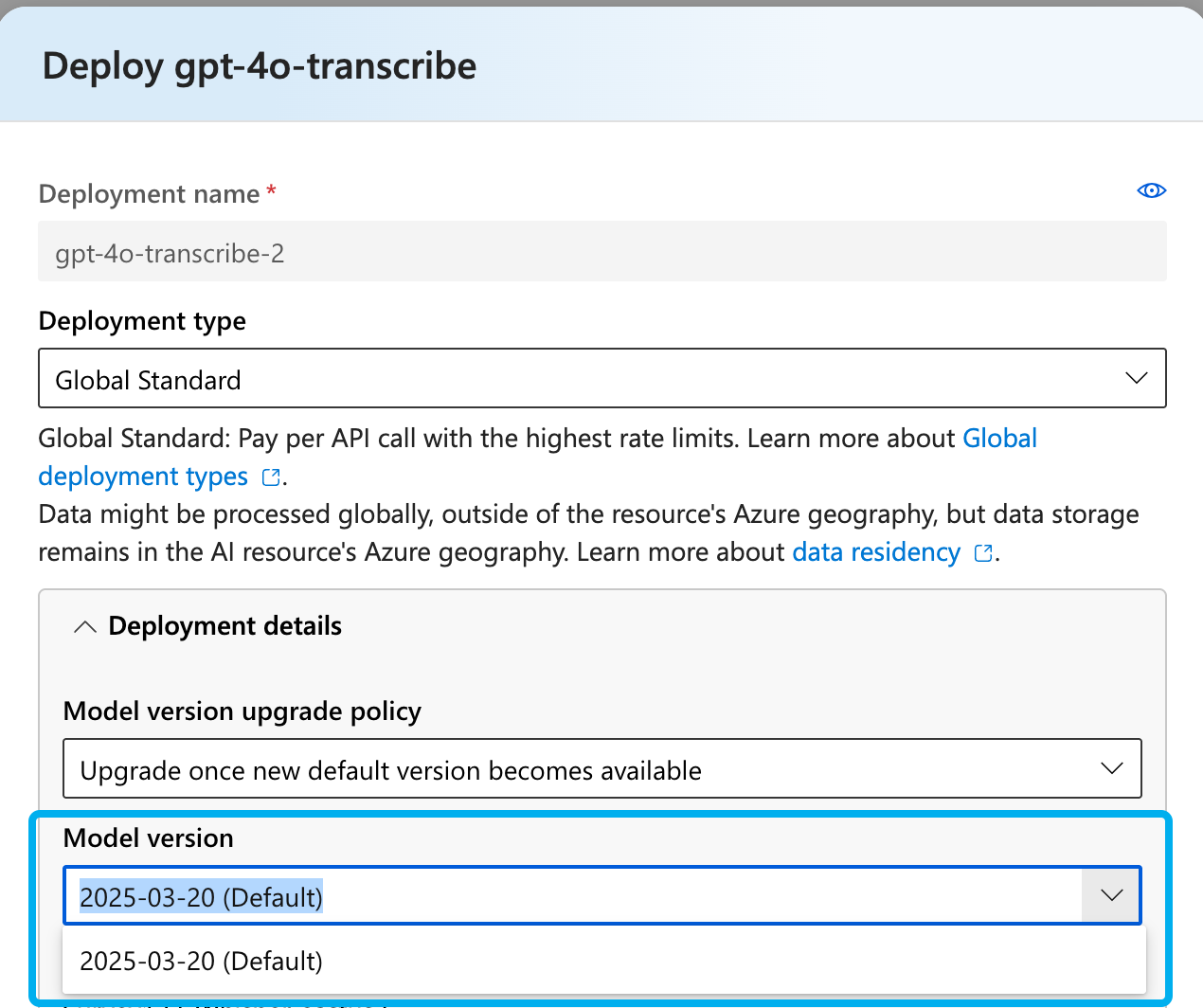The image size is (1203, 1008).
Task: Click the eye icon beside Deployment name
Action: [1151, 190]
